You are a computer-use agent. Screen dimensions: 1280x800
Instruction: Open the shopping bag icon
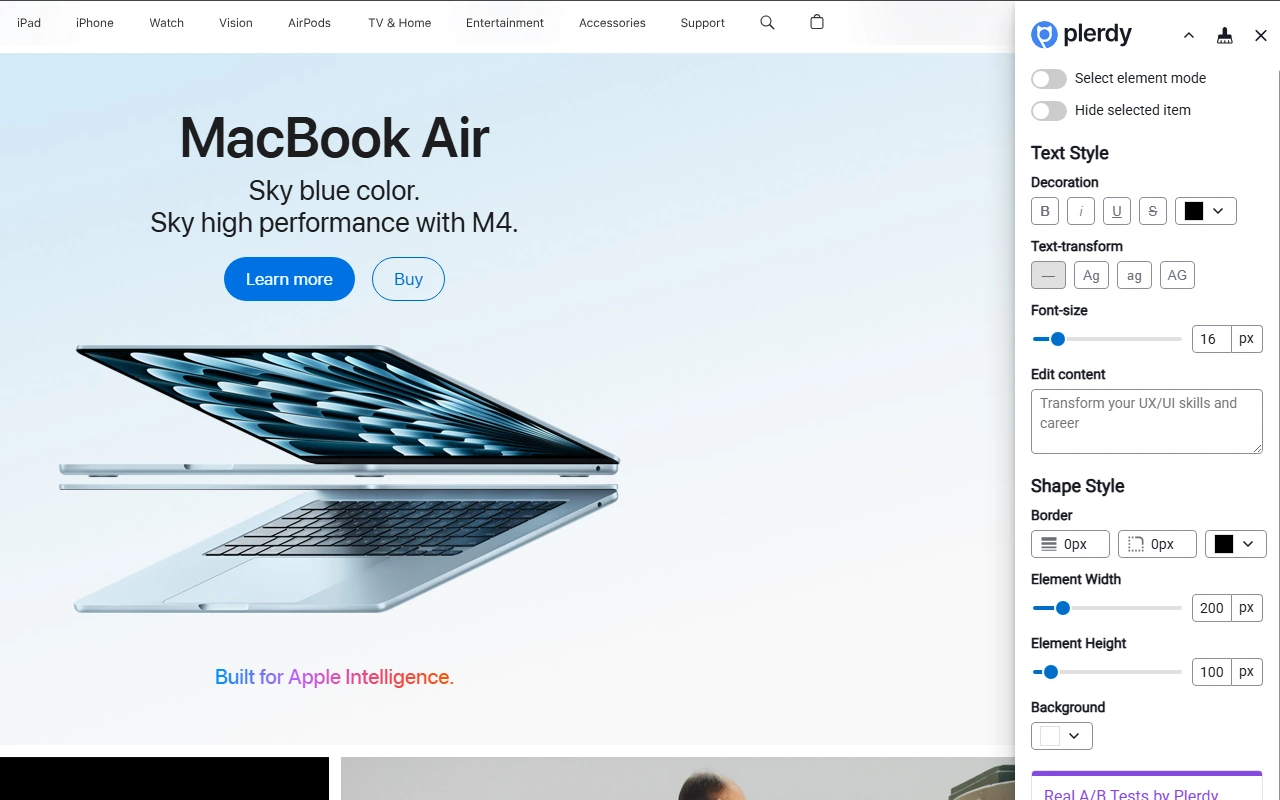pos(817,22)
